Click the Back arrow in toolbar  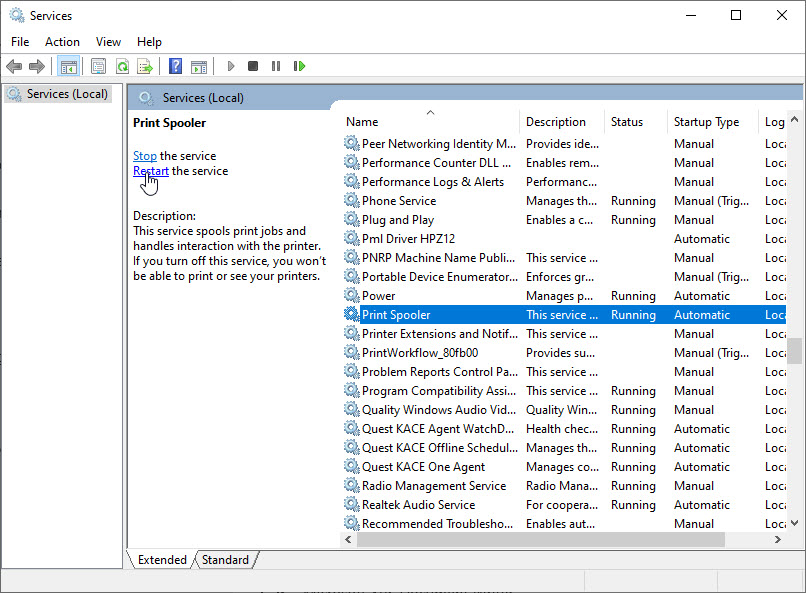point(14,66)
